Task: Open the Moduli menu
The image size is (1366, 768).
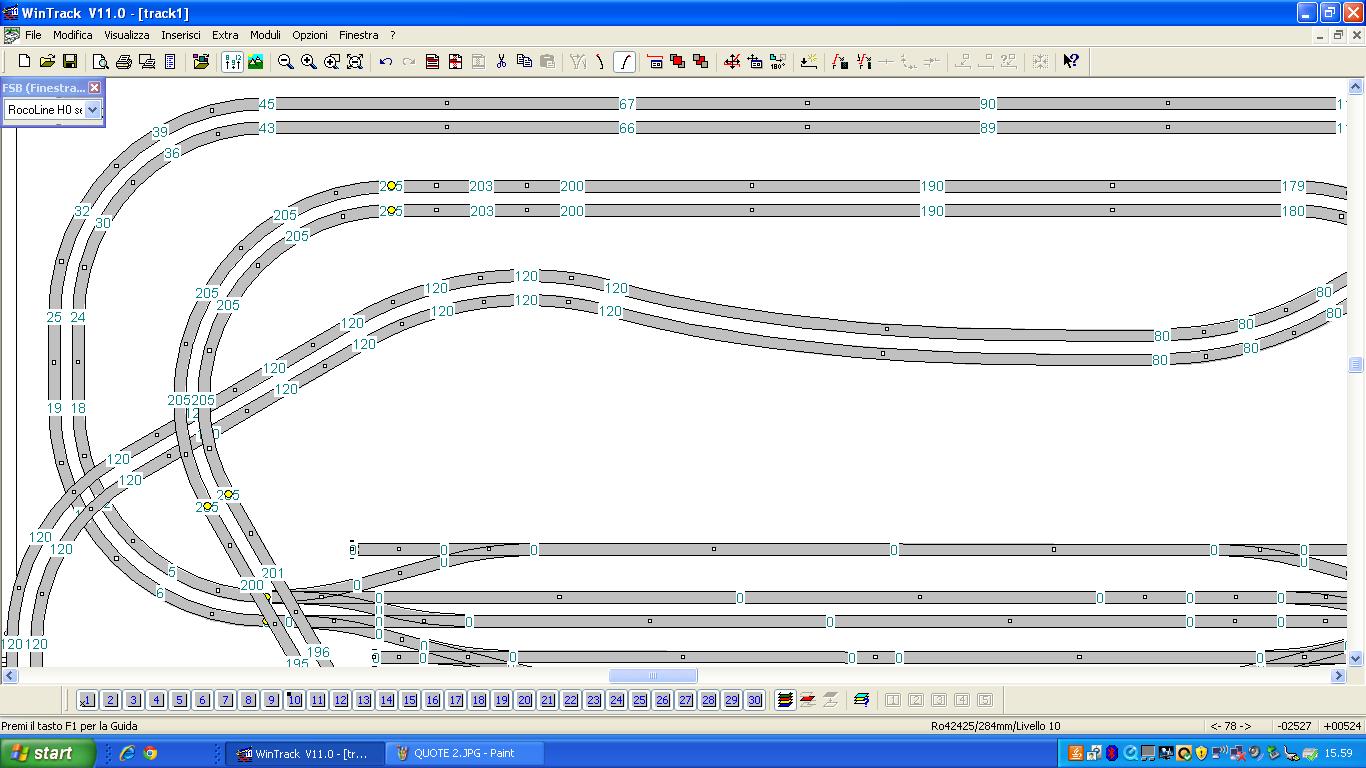Action: pos(265,35)
